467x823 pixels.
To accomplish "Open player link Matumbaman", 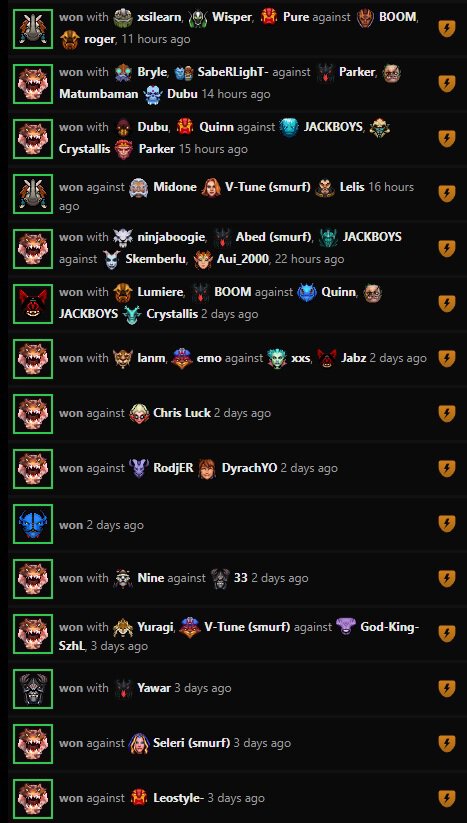I will coord(99,94).
